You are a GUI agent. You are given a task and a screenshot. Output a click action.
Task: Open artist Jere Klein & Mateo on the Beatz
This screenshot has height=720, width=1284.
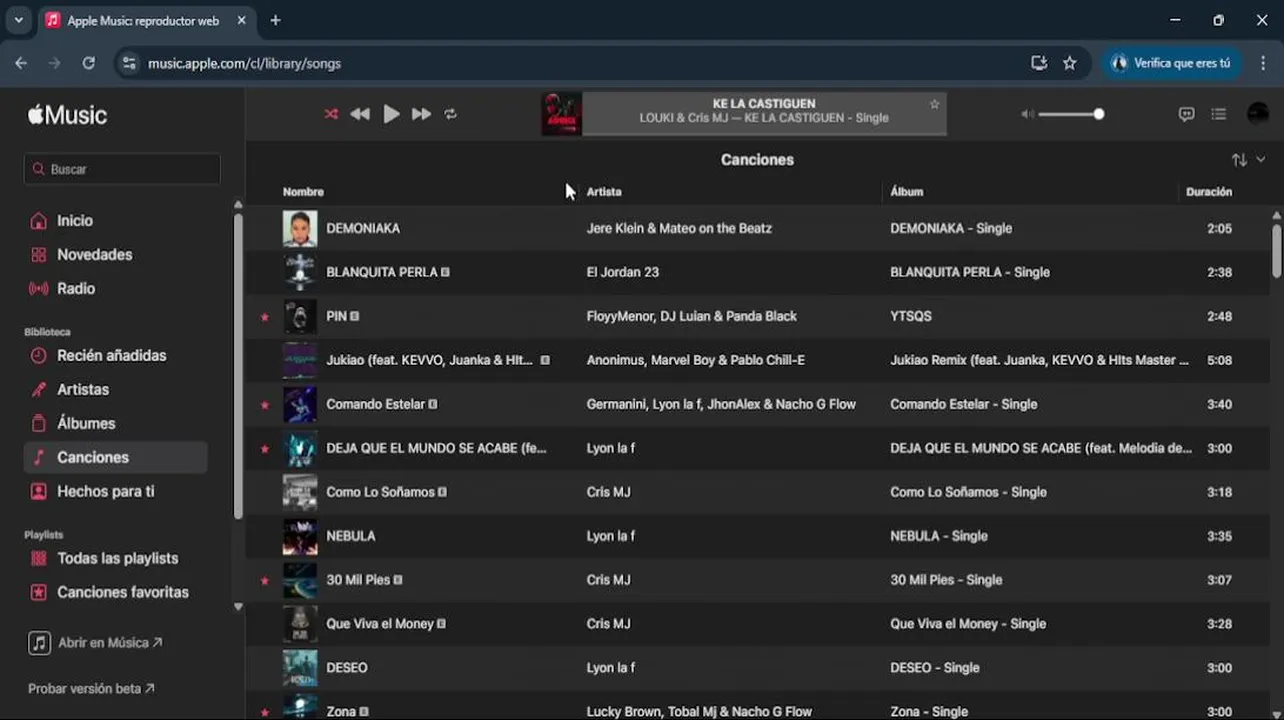coord(679,229)
